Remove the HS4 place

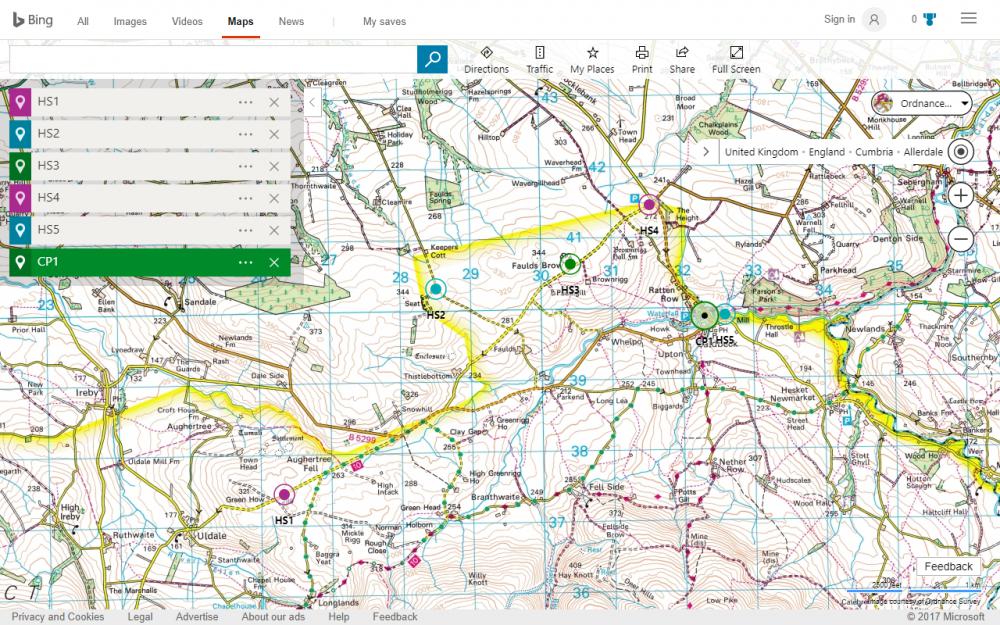(x=274, y=198)
